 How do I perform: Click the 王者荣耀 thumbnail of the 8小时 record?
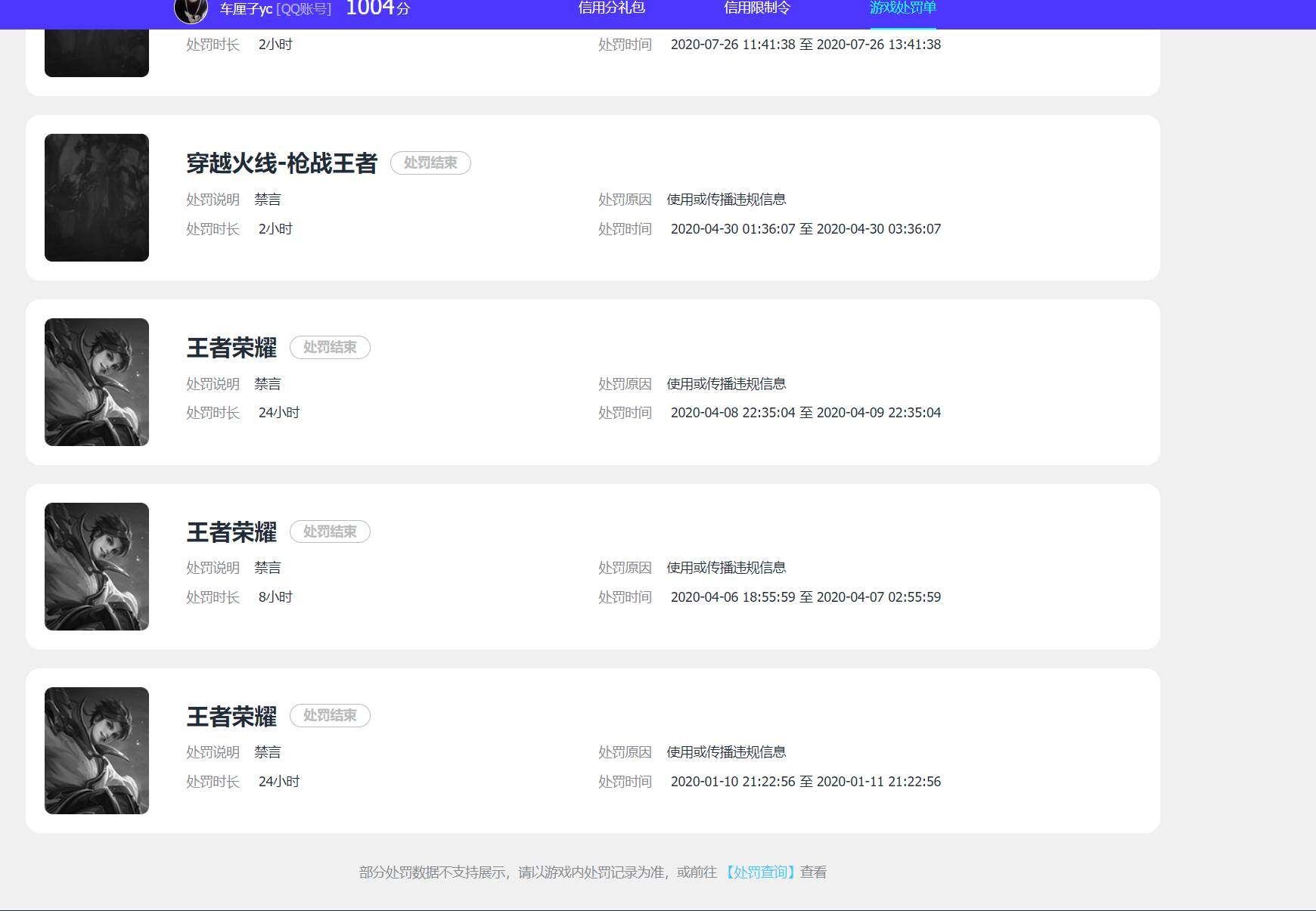[97, 566]
